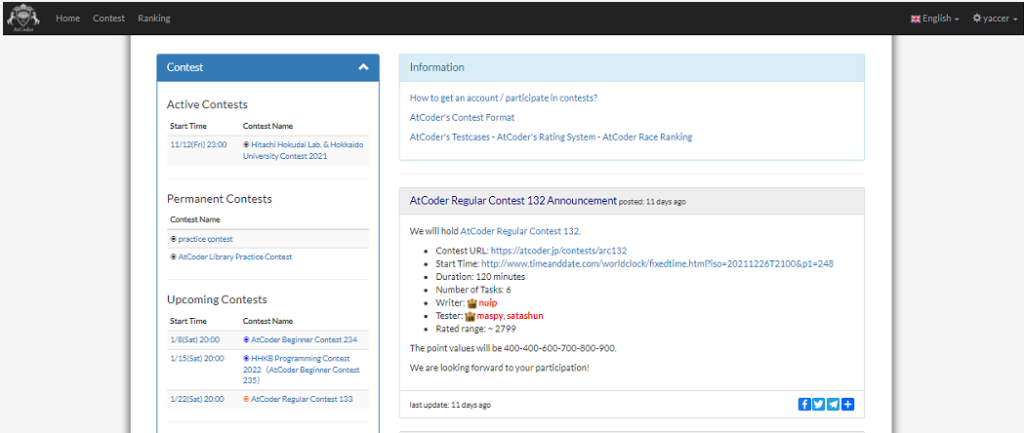Collapse the Contest panel chevron
Screen dimensions: 1024x433
[x=364, y=67]
